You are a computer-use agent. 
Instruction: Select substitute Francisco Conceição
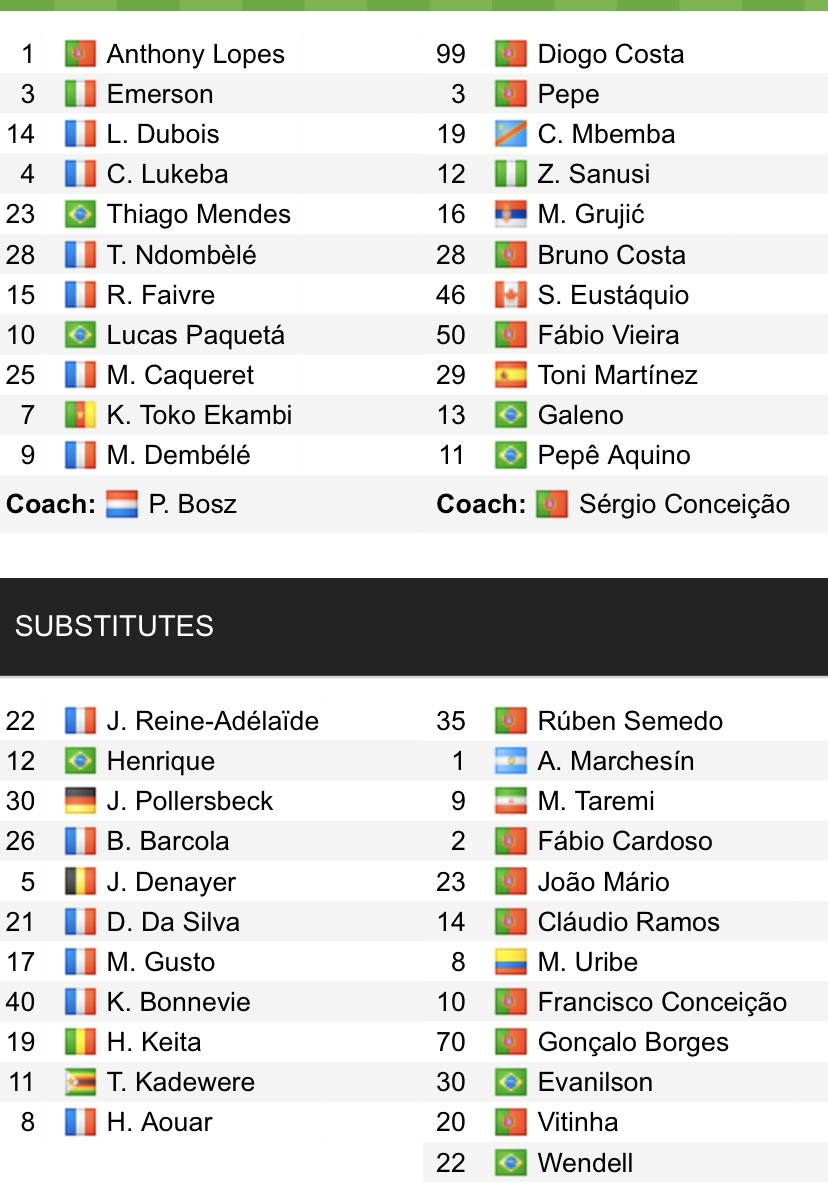pos(662,1002)
